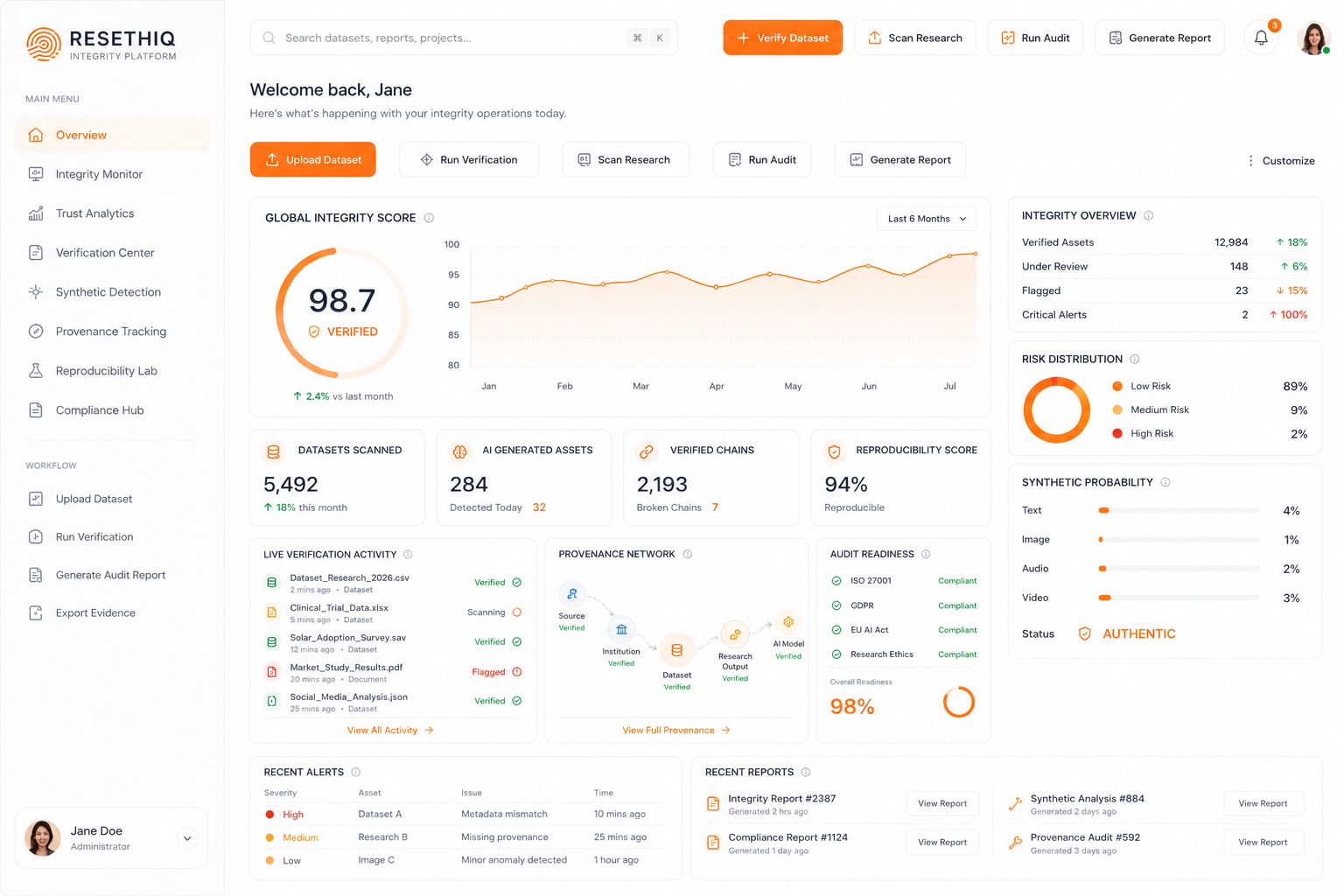Select the Institution node in the provenance network

(621, 629)
